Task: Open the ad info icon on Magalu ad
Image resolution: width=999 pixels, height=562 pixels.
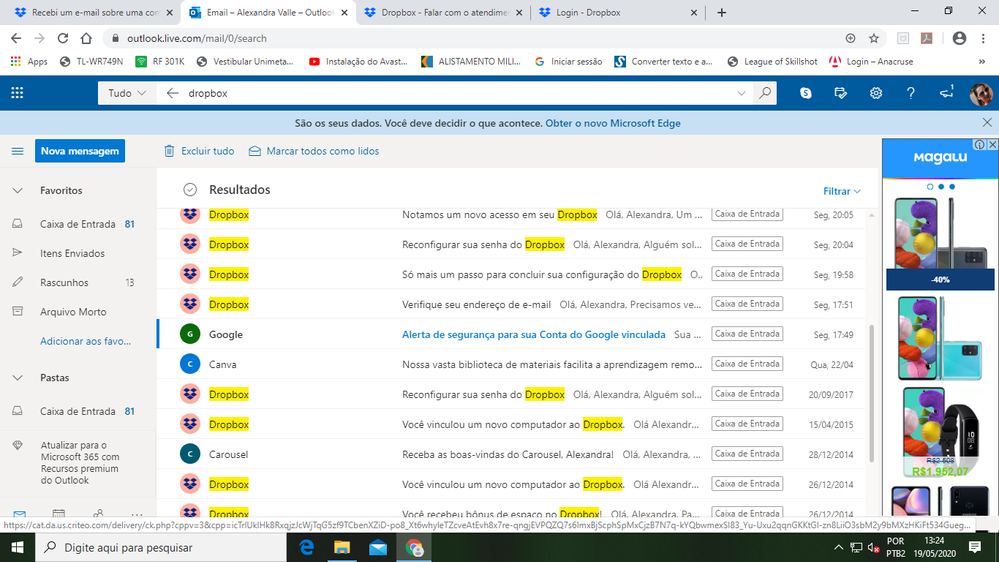Action: [x=980, y=145]
